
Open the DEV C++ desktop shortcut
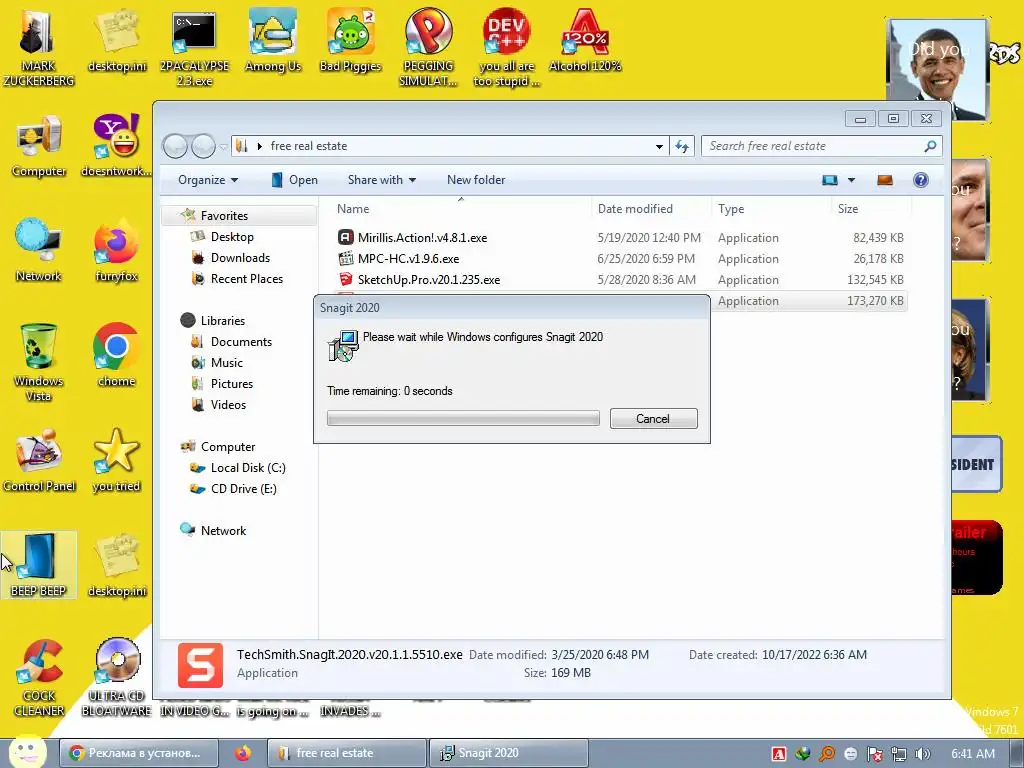[506, 48]
